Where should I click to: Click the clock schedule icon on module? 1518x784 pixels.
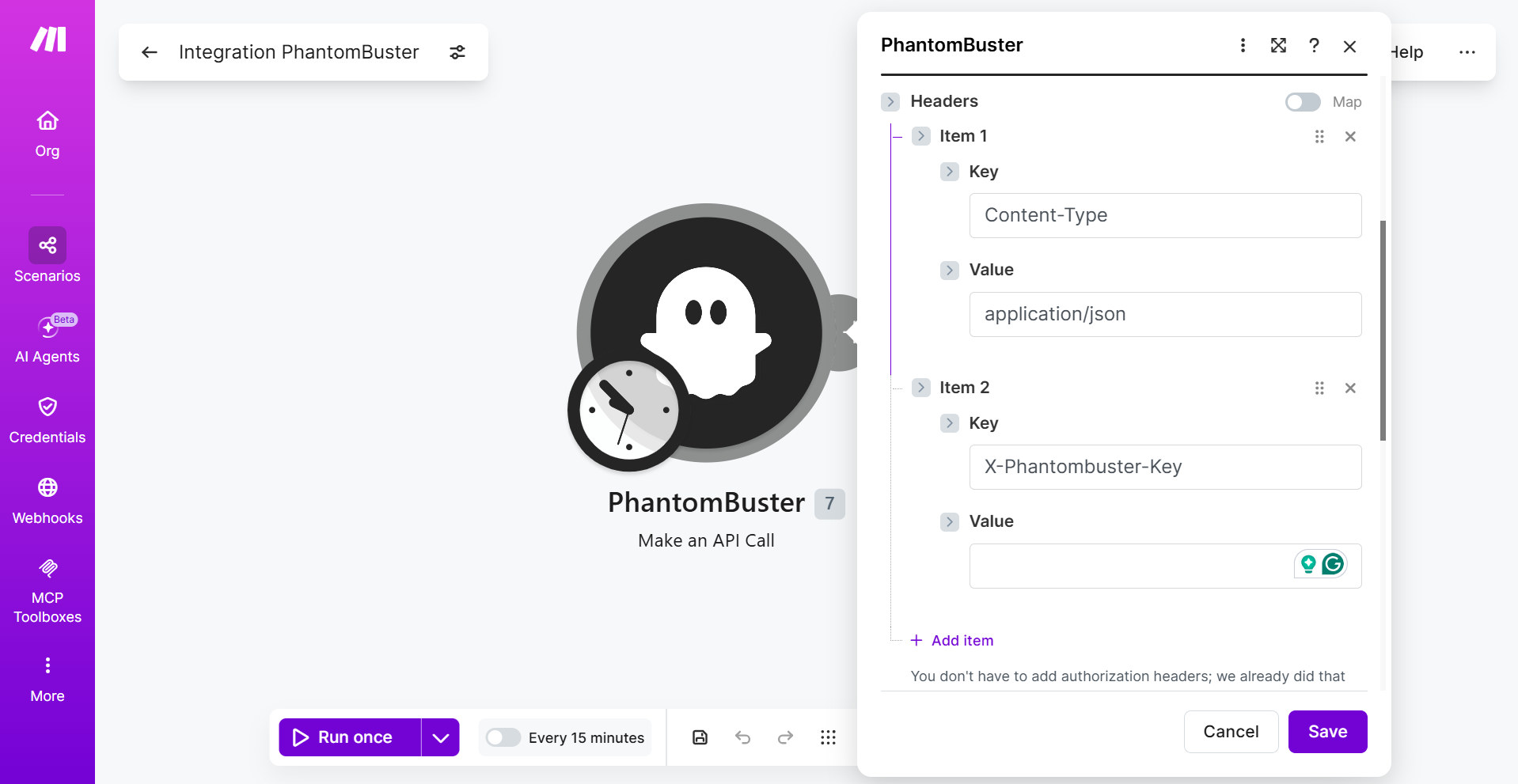point(628,410)
